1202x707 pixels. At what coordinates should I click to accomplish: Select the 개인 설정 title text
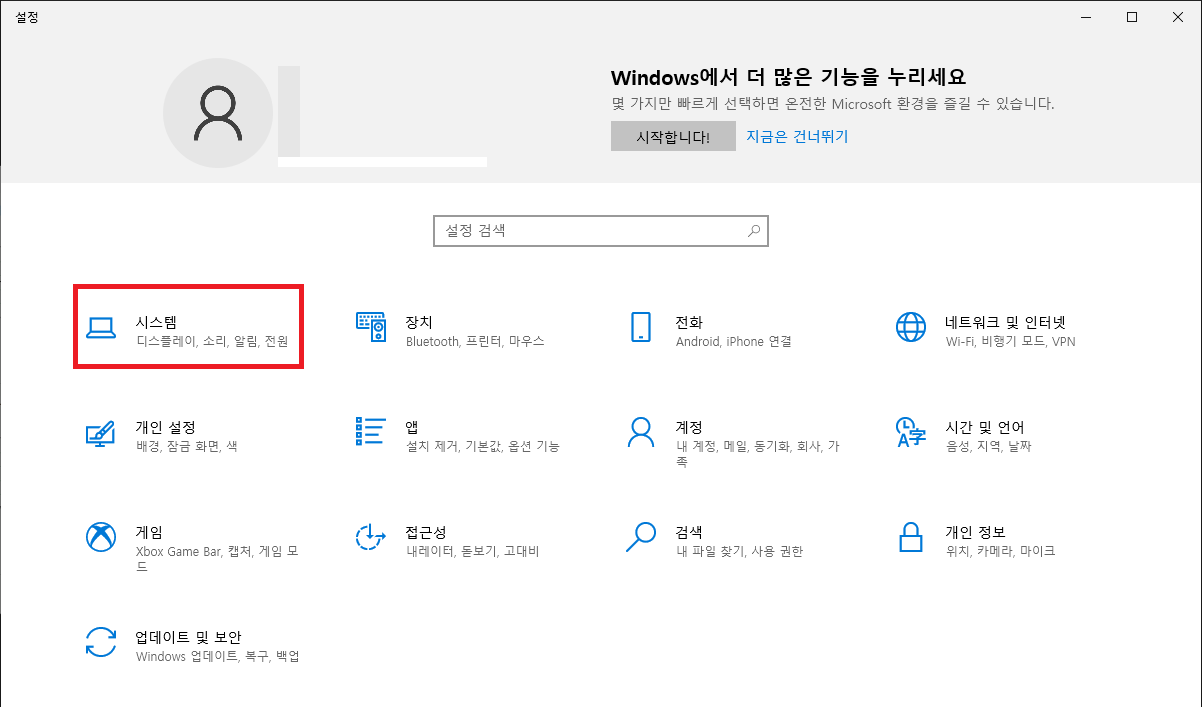(x=165, y=427)
